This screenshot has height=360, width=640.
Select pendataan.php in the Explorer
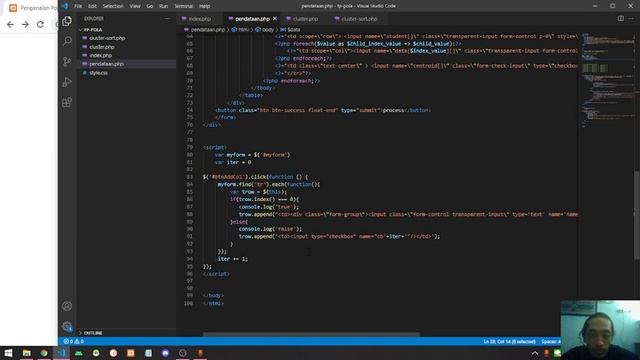tap(106, 64)
